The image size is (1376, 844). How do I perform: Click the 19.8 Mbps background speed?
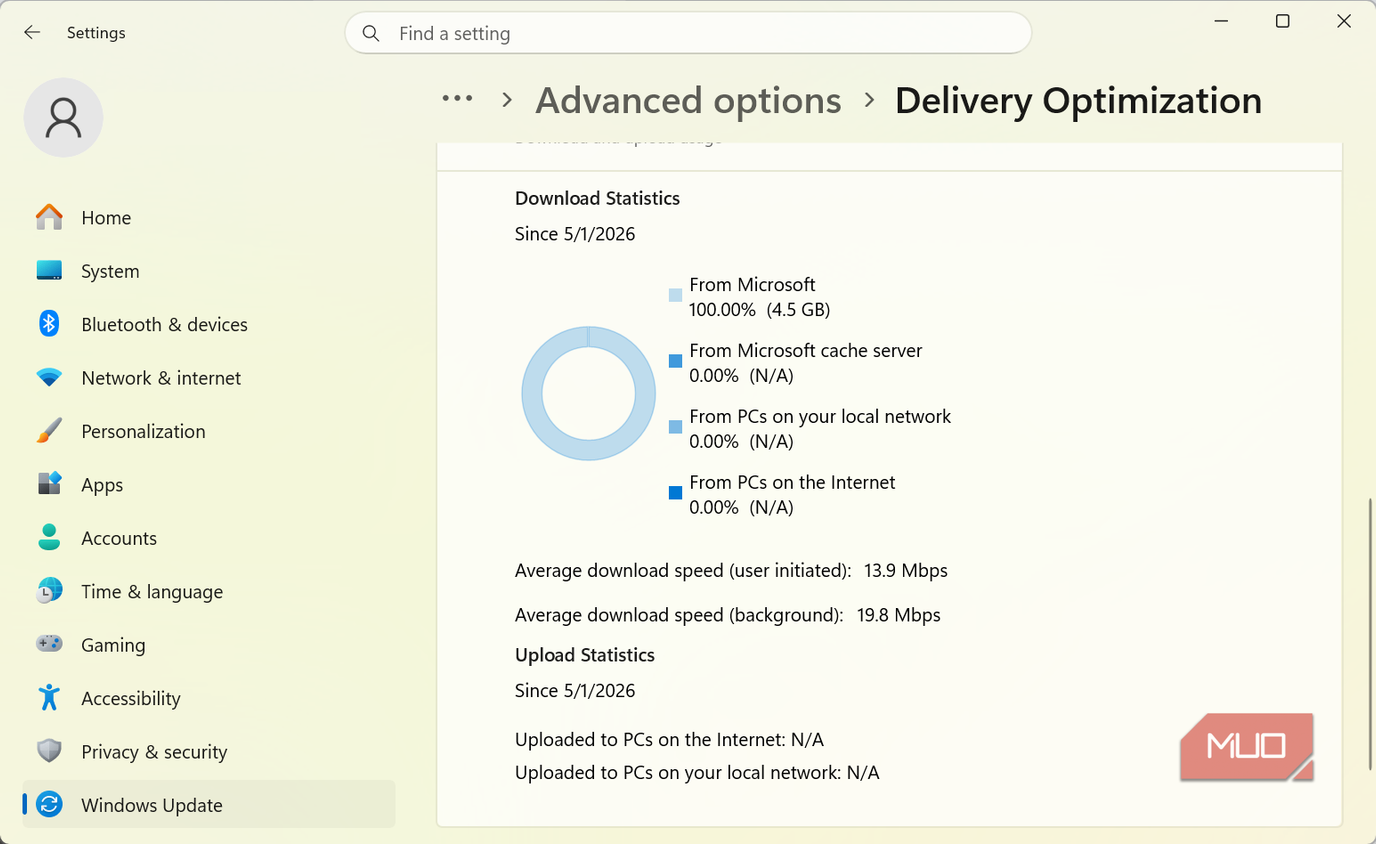tap(899, 615)
